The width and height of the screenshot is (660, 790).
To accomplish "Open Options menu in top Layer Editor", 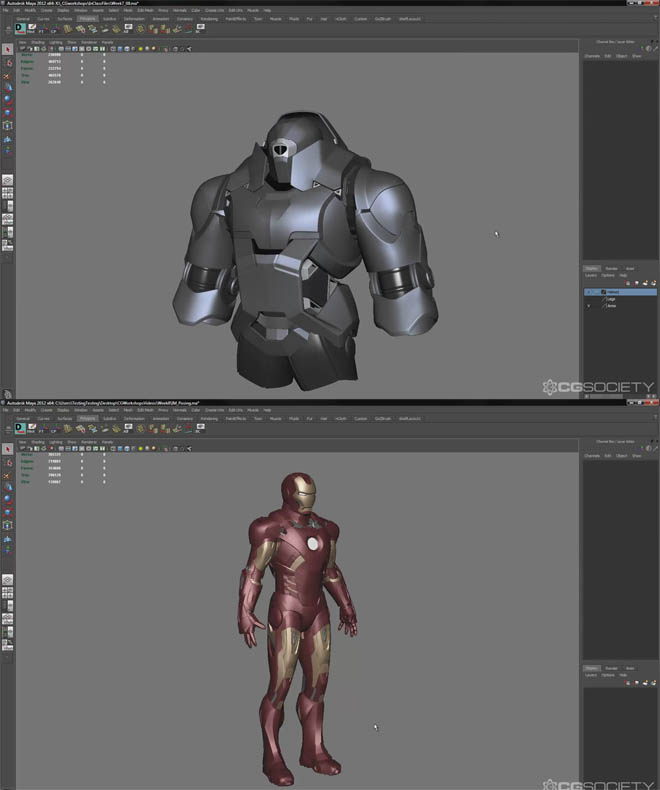I will pyautogui.click(x=608, y=276).
